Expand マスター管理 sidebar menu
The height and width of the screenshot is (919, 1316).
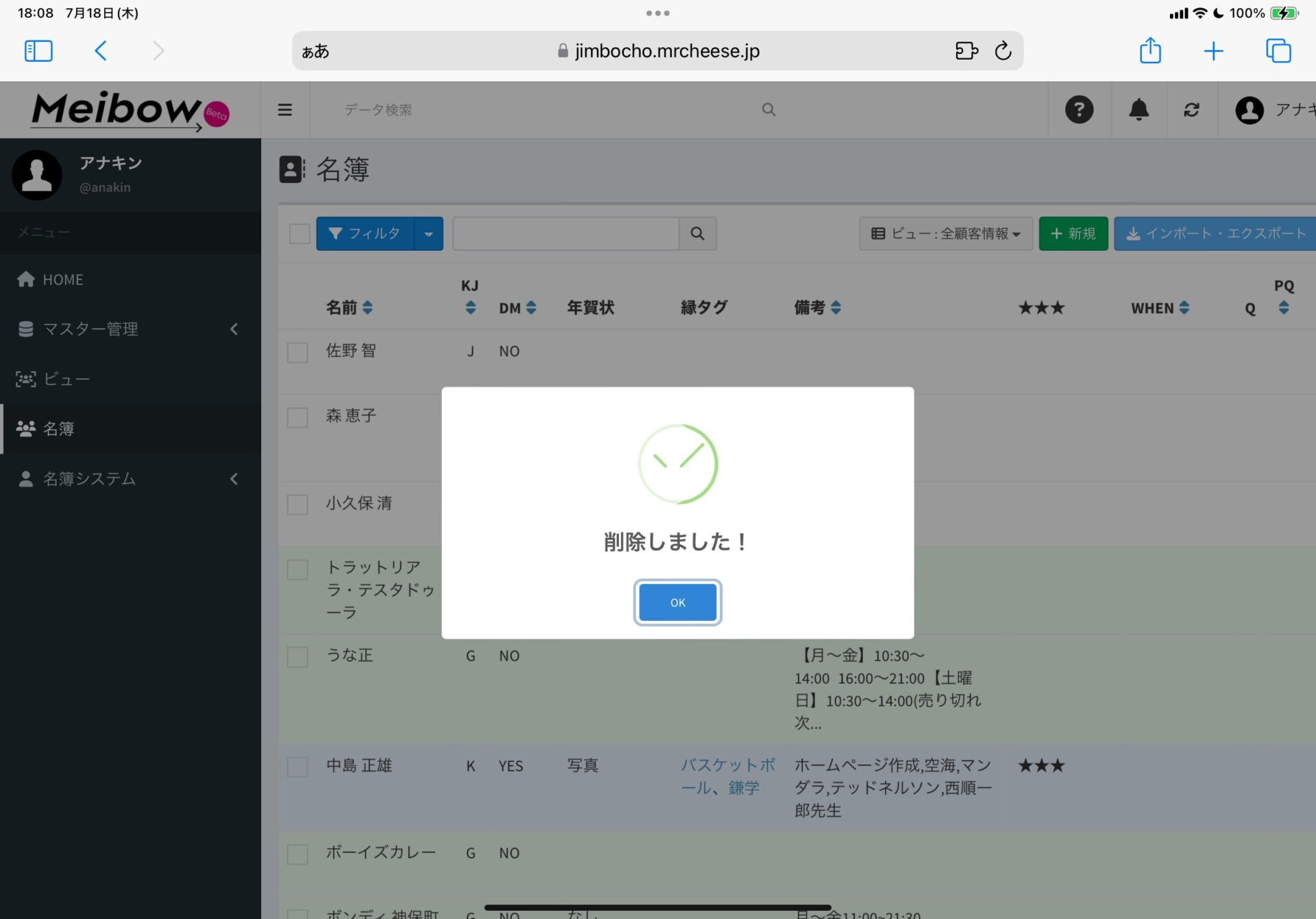point(130,329)
